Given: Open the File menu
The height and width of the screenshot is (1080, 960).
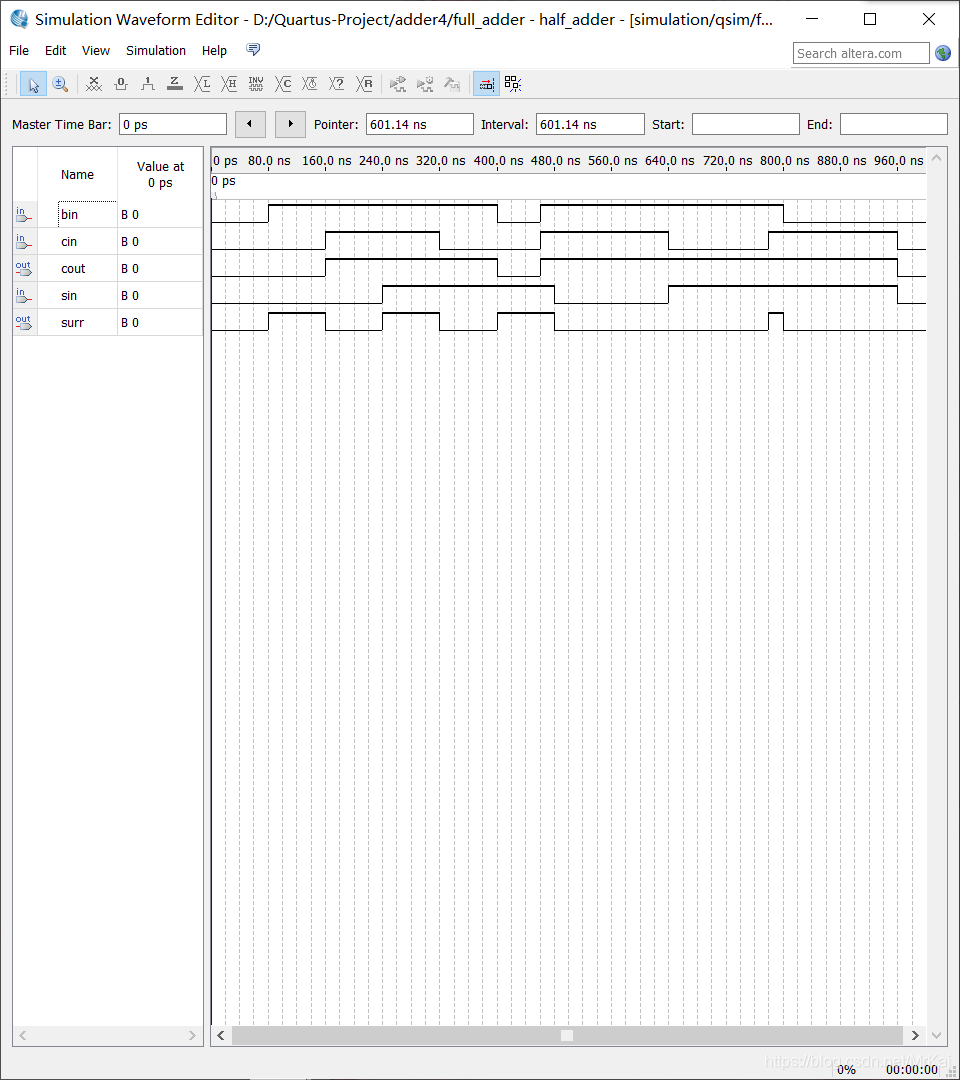Looking at the screenshot, I should tap(19, 50).
